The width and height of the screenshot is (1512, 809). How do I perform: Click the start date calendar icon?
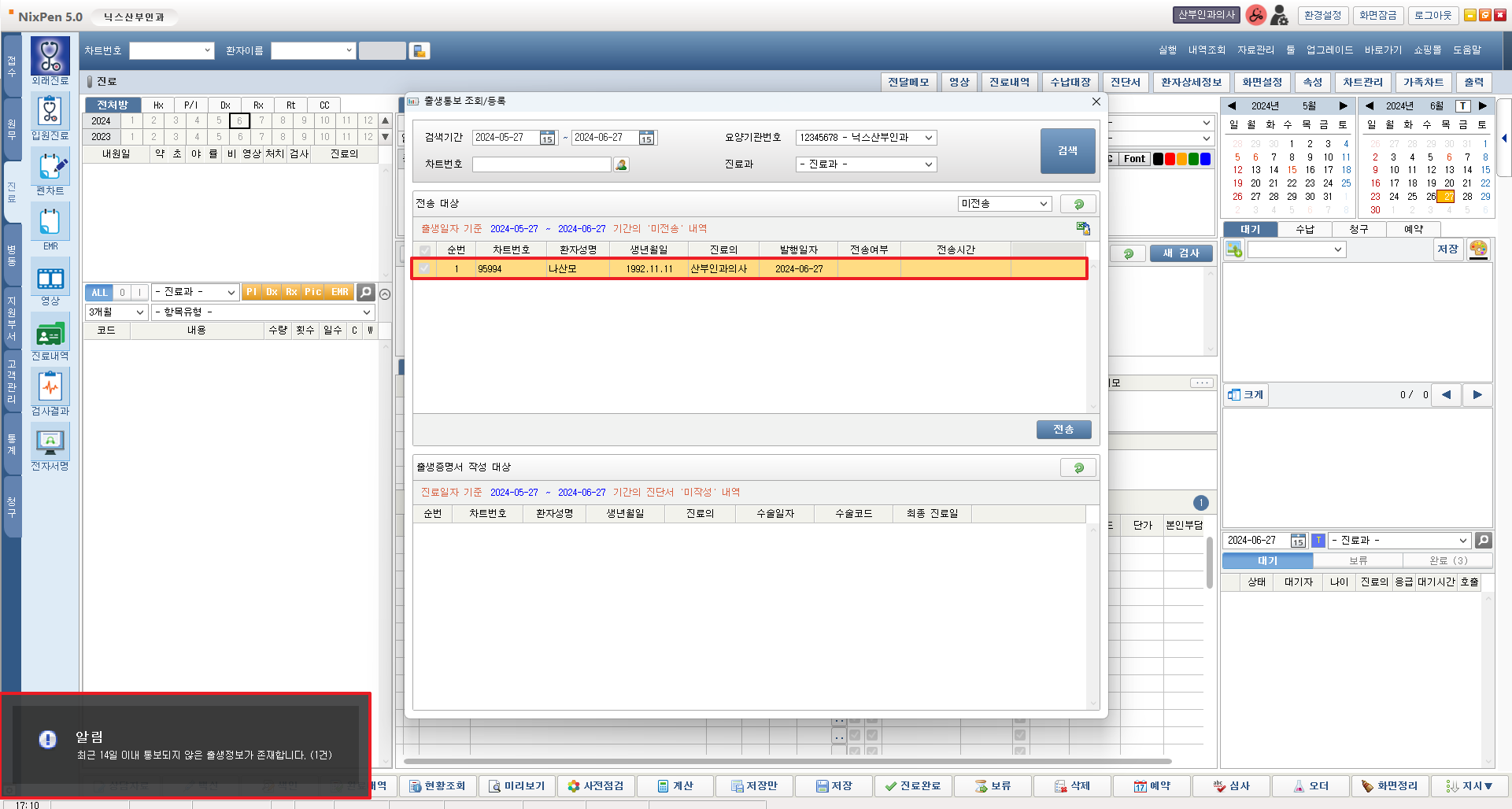547,139
